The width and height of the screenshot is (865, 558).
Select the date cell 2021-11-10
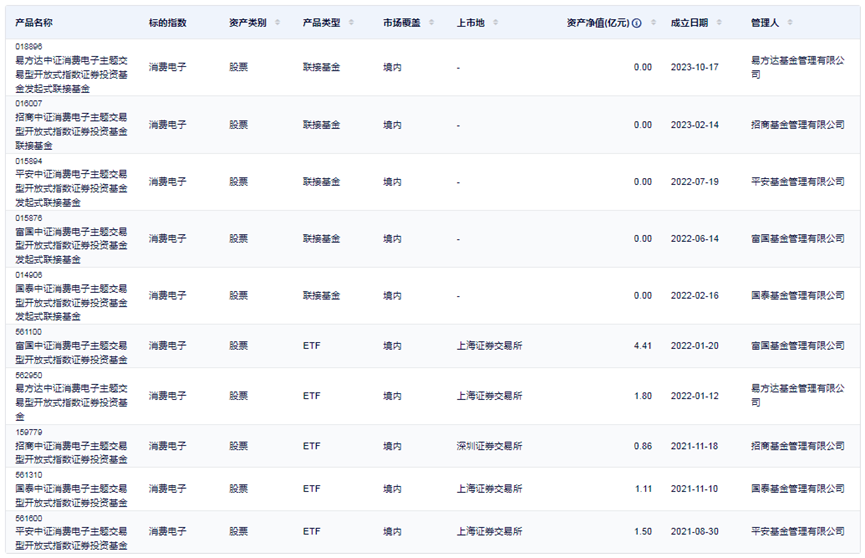click(x=695, y=488)
